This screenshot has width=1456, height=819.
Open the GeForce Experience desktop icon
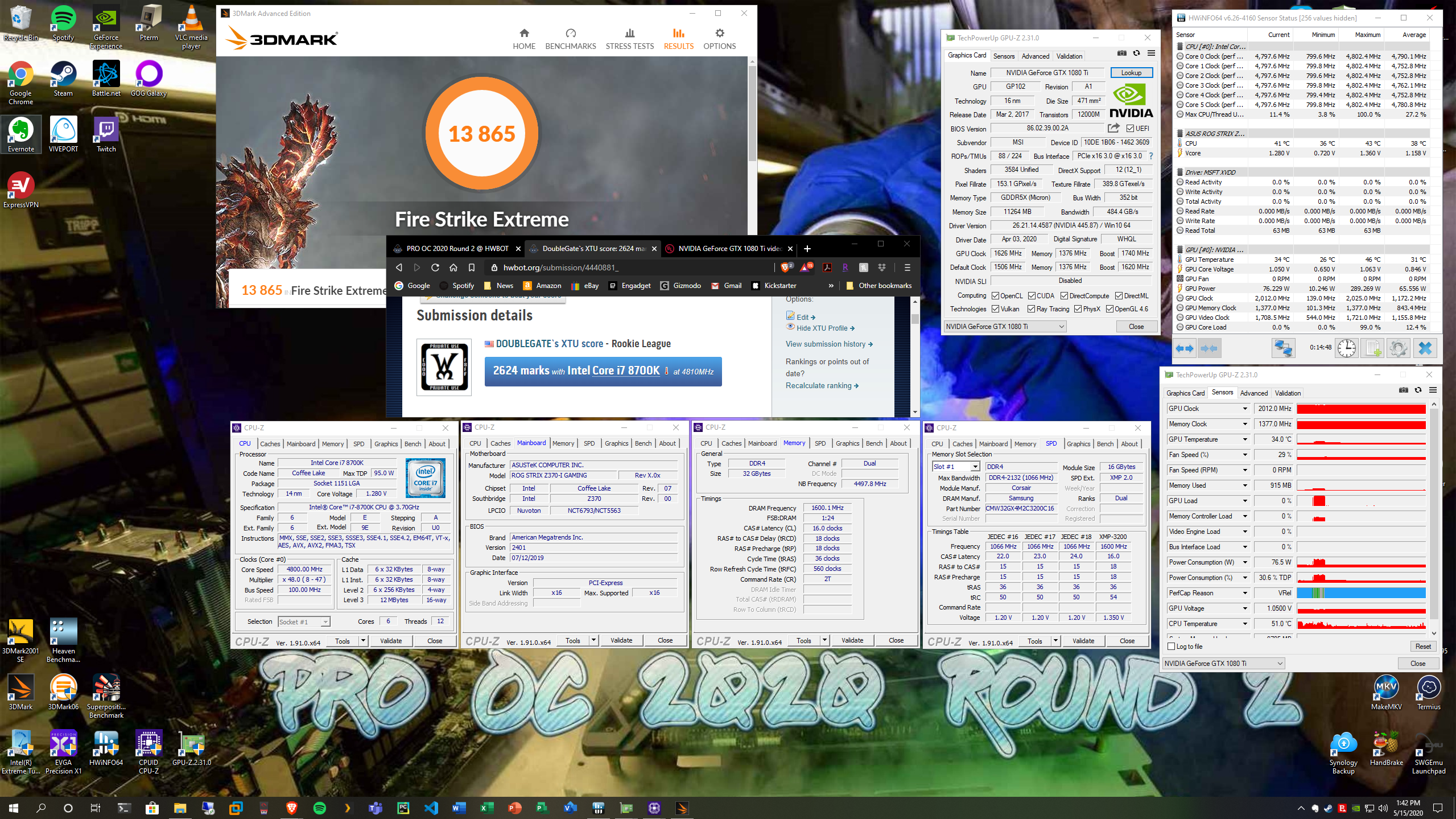(x=106, y=27)
